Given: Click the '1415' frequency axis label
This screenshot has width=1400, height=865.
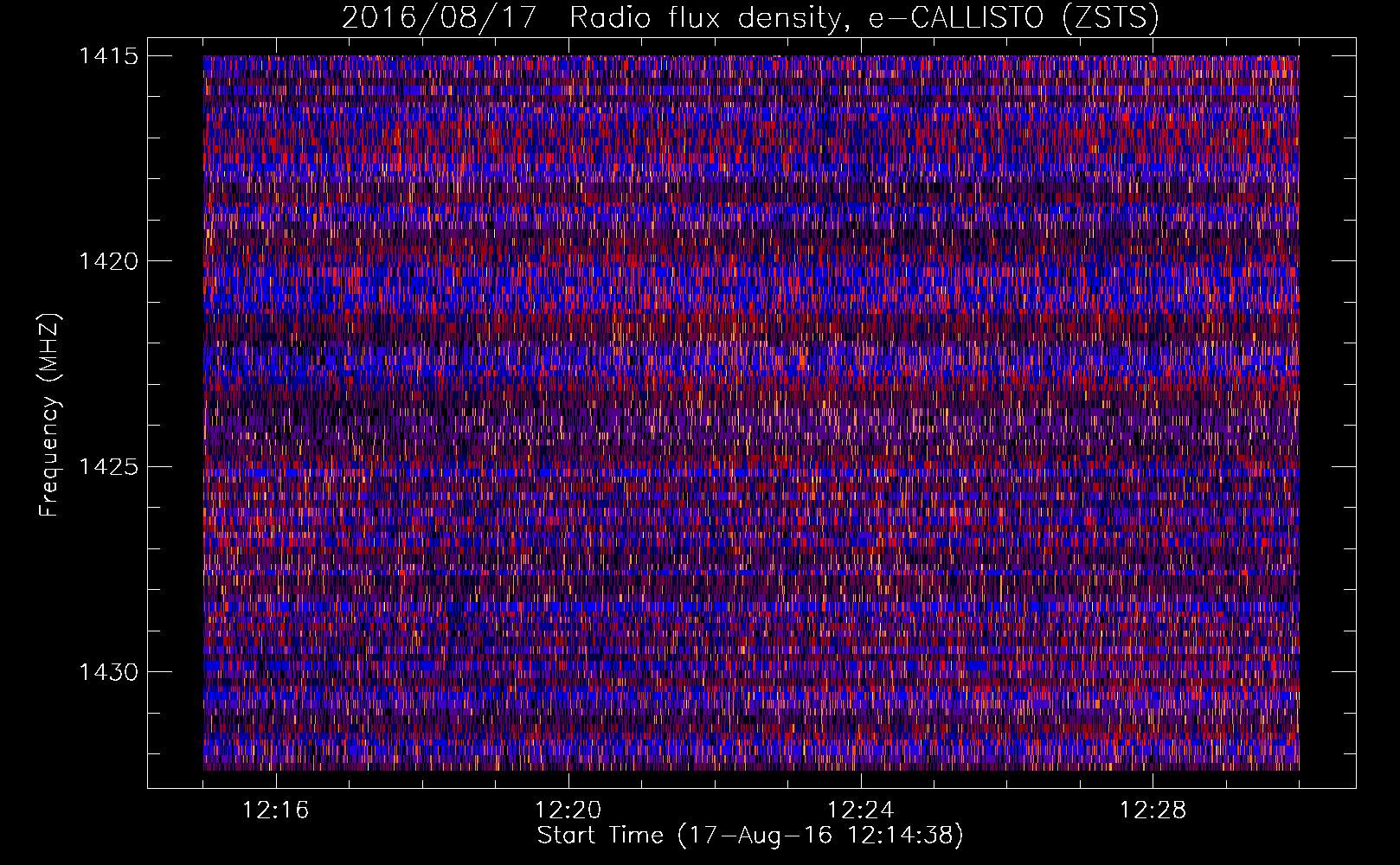Looking at the screenshot, I should (108, 56).
